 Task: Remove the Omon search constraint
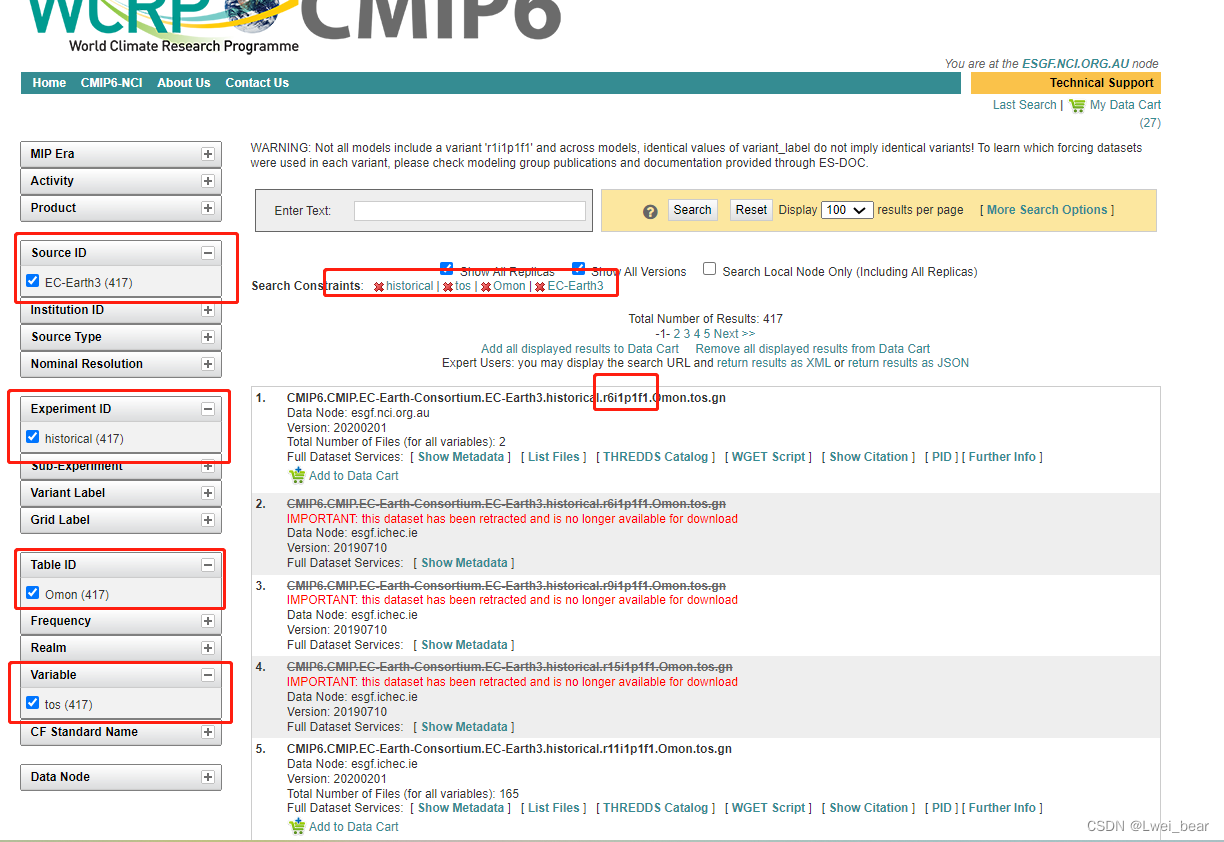[x=486, y=287]
